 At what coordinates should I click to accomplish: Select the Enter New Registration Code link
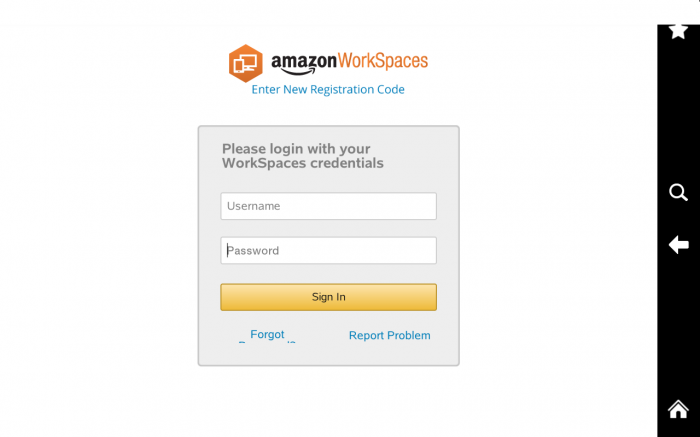(328, 89)
